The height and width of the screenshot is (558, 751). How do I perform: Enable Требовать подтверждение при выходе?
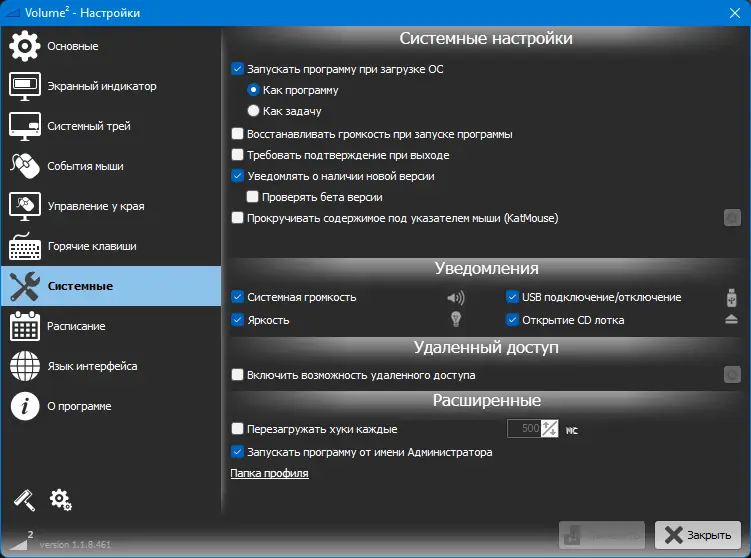click(x=237, y=155)
